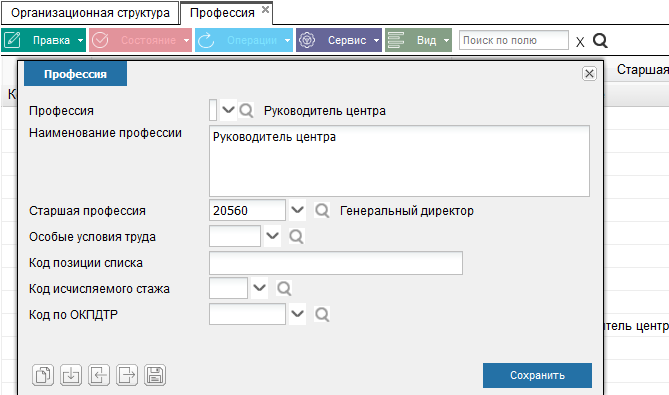The height and width of the screenshot is (395, 669).
Task: Click the magnifier beside the Профессия field
Action: (x=246, y=110)
